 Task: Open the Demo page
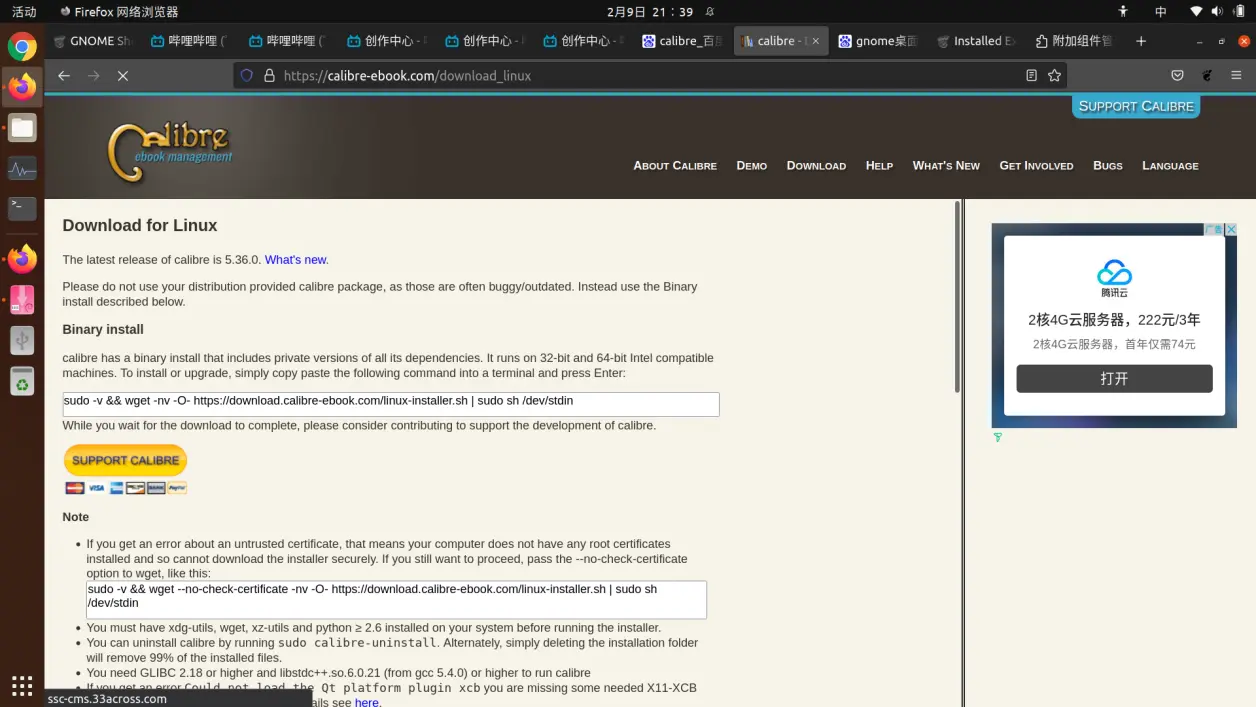point(752,165)
